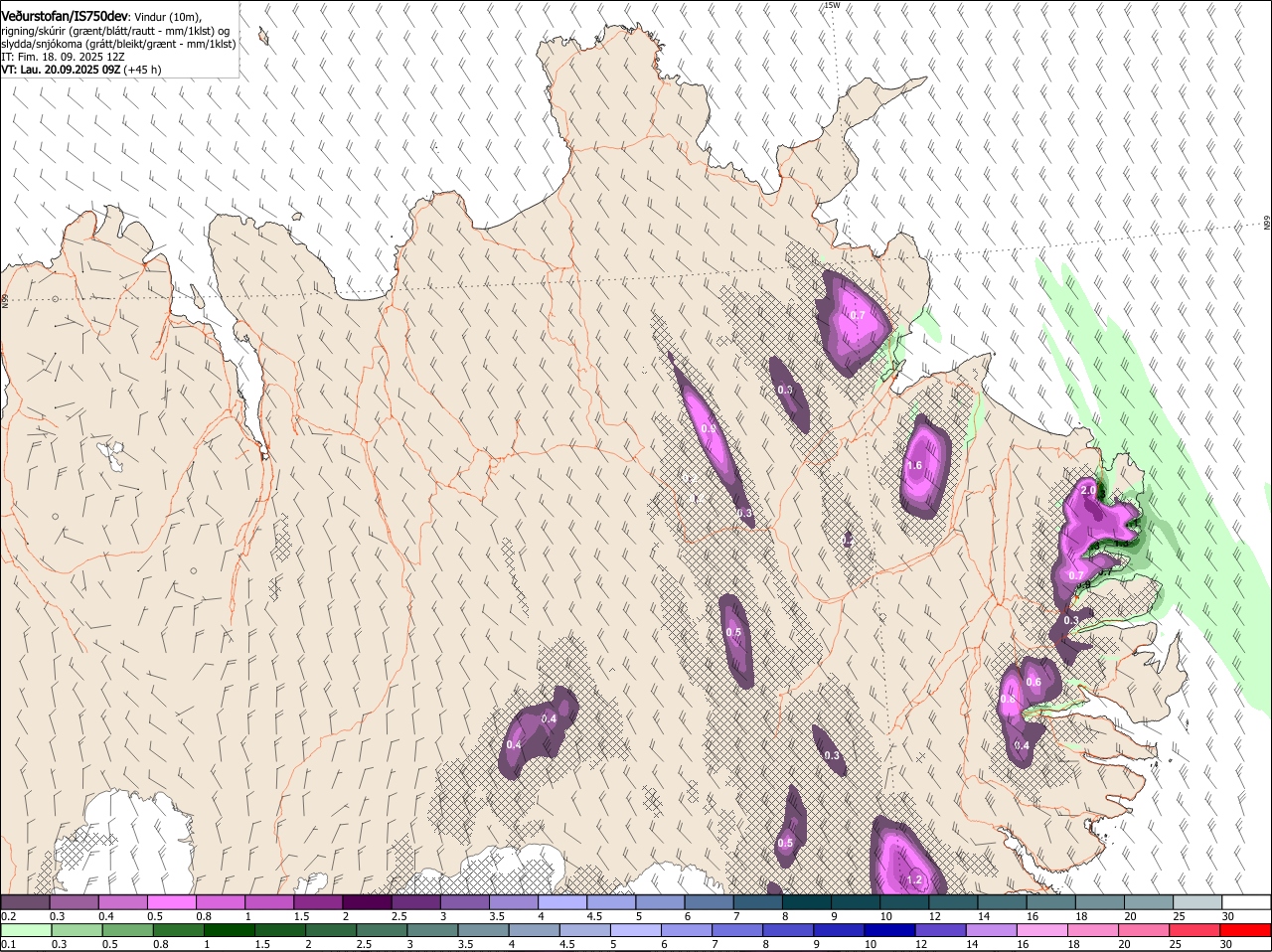The image size is (1272, 952).
Task: Select the snow legend swatch between 0.2 and 0.3
Action: 25,902
